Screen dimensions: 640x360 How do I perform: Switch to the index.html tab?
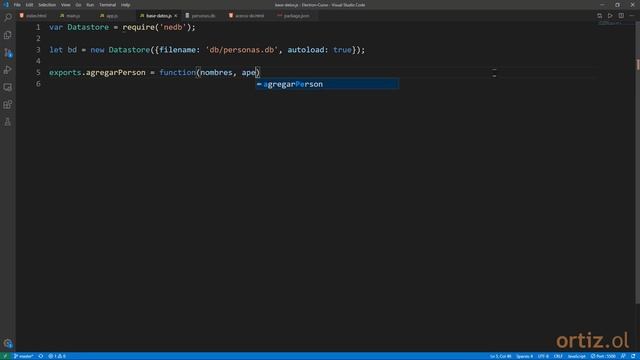tap(36, 16)
